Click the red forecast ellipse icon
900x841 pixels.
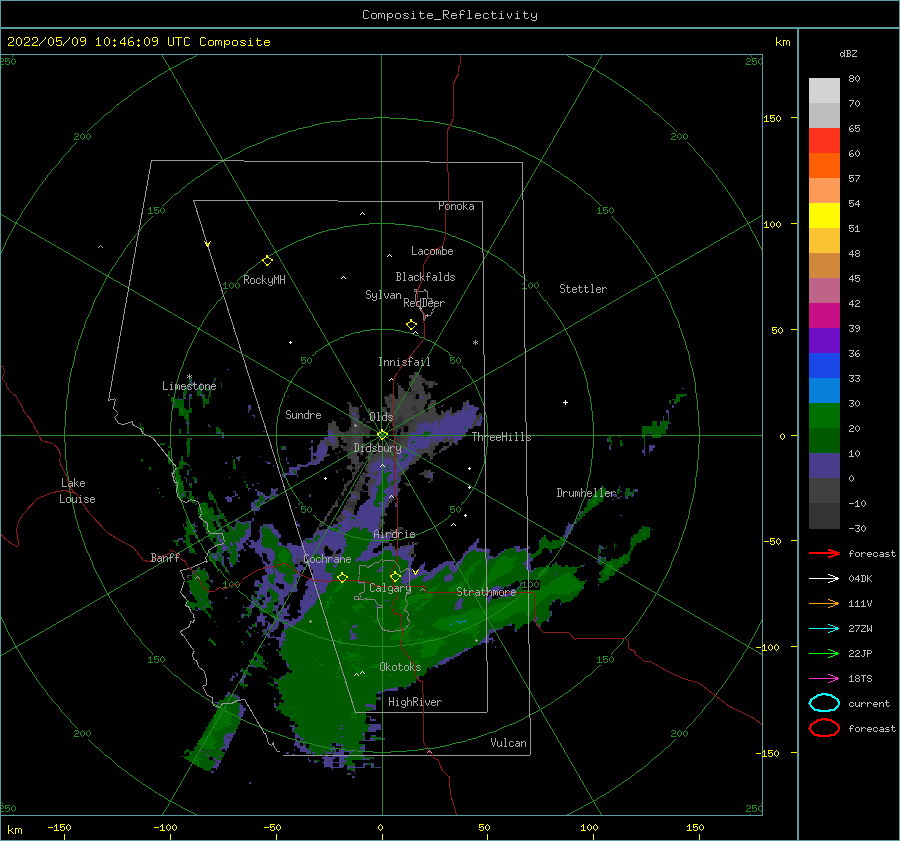[824, 728]
